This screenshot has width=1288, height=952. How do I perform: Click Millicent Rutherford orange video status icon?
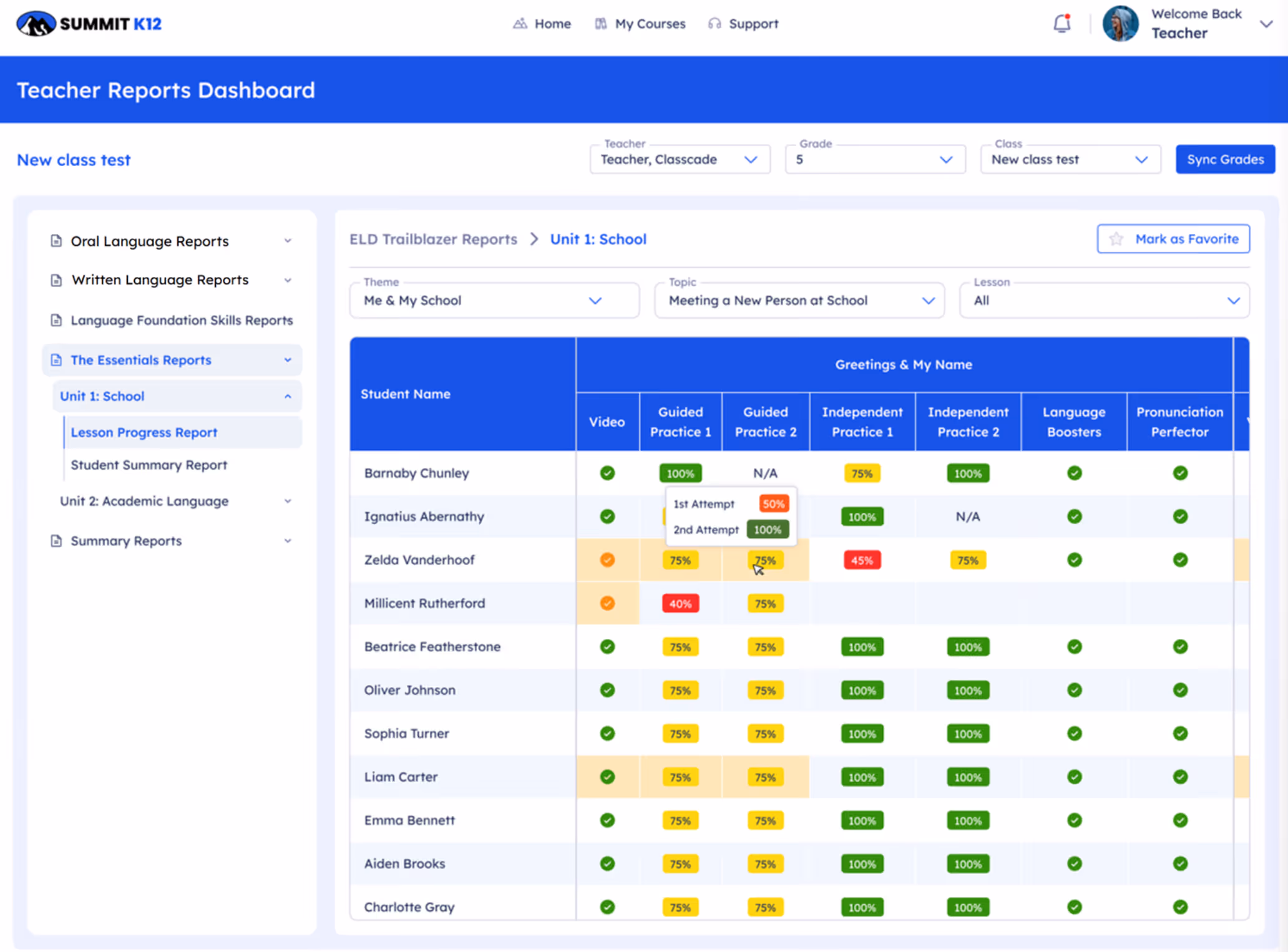pyautogui.click(x=607, y=603)
